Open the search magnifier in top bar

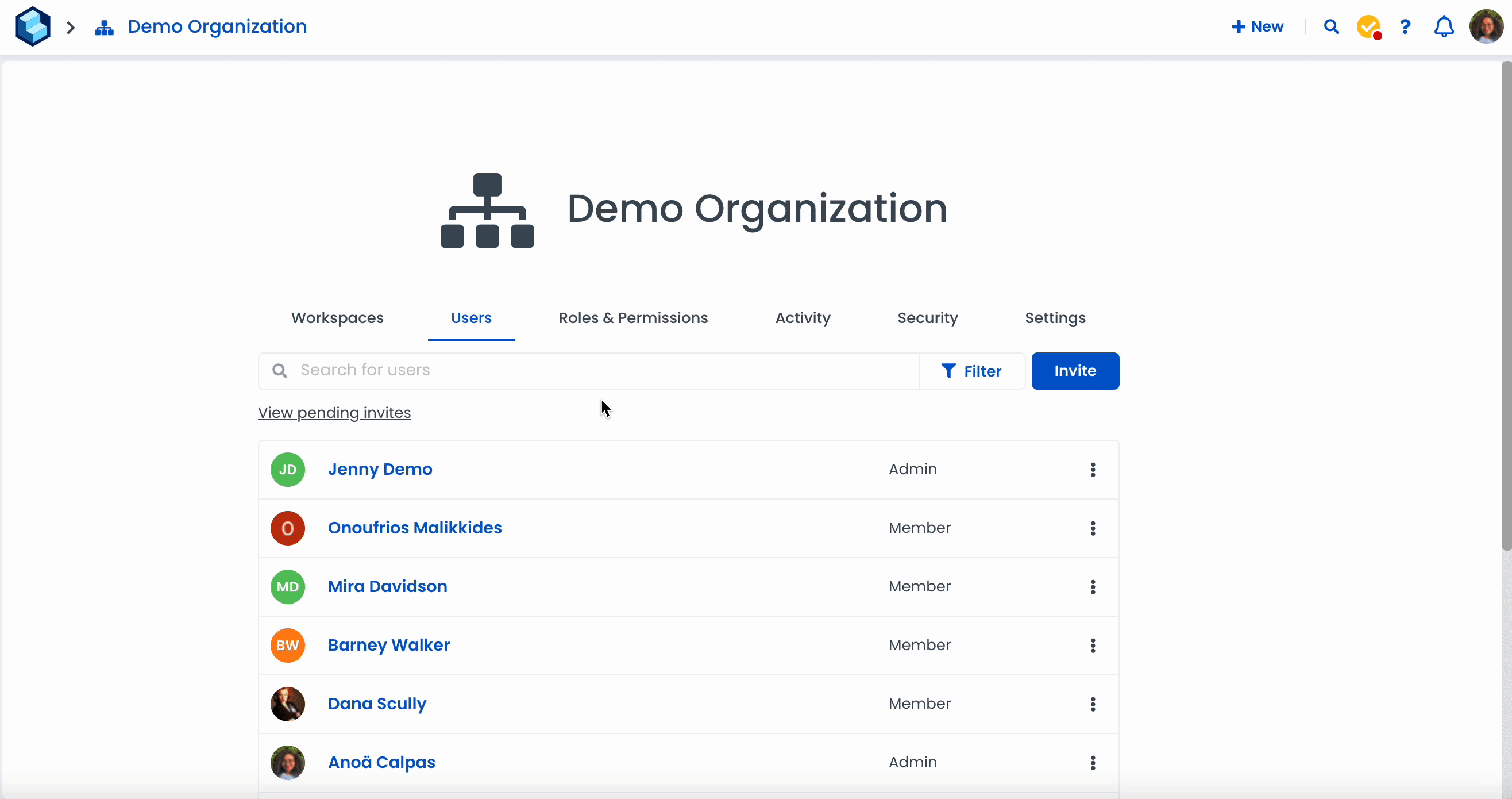pos(1330,26)
